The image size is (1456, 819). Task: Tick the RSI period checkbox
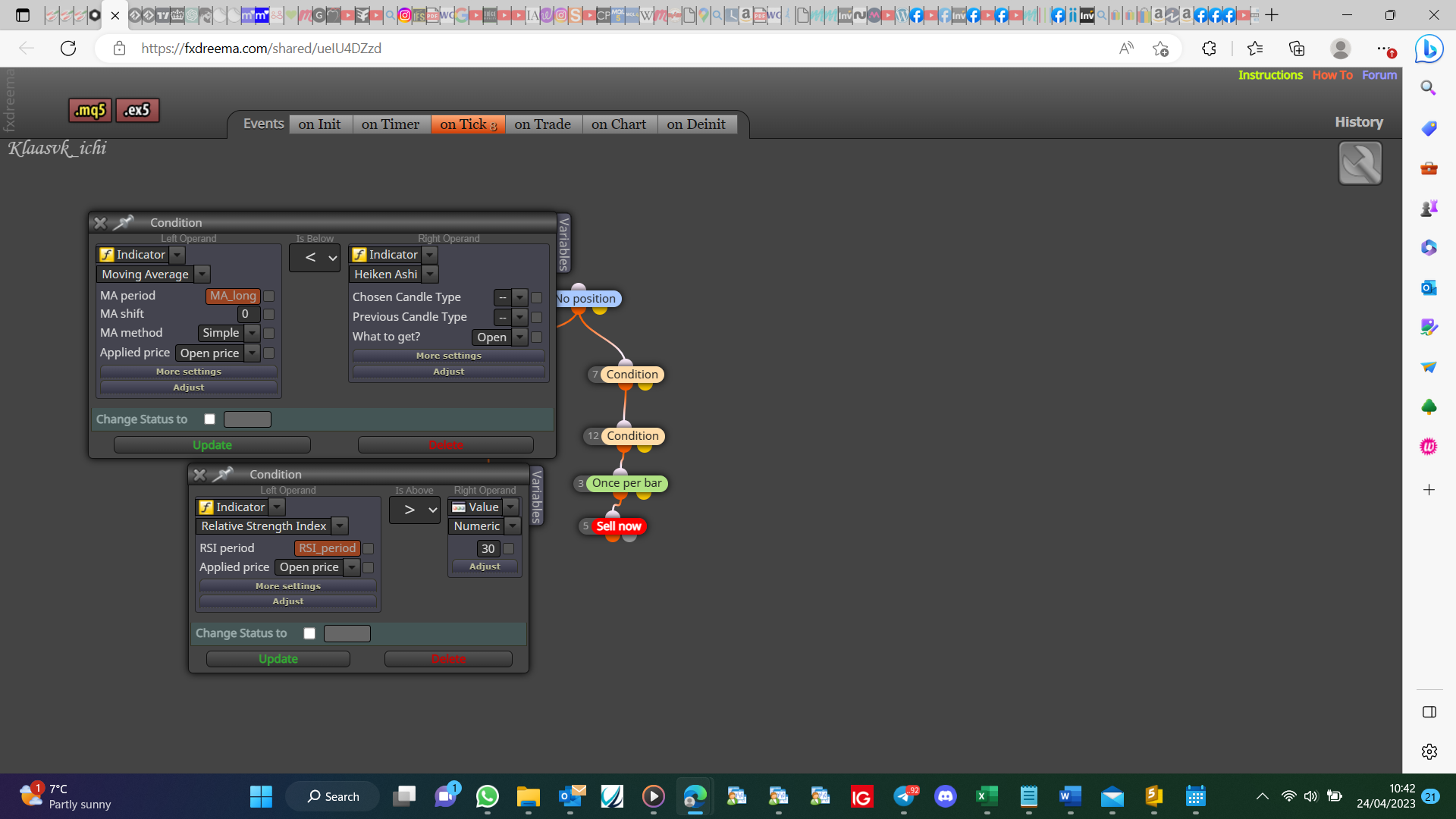[368, 548]
